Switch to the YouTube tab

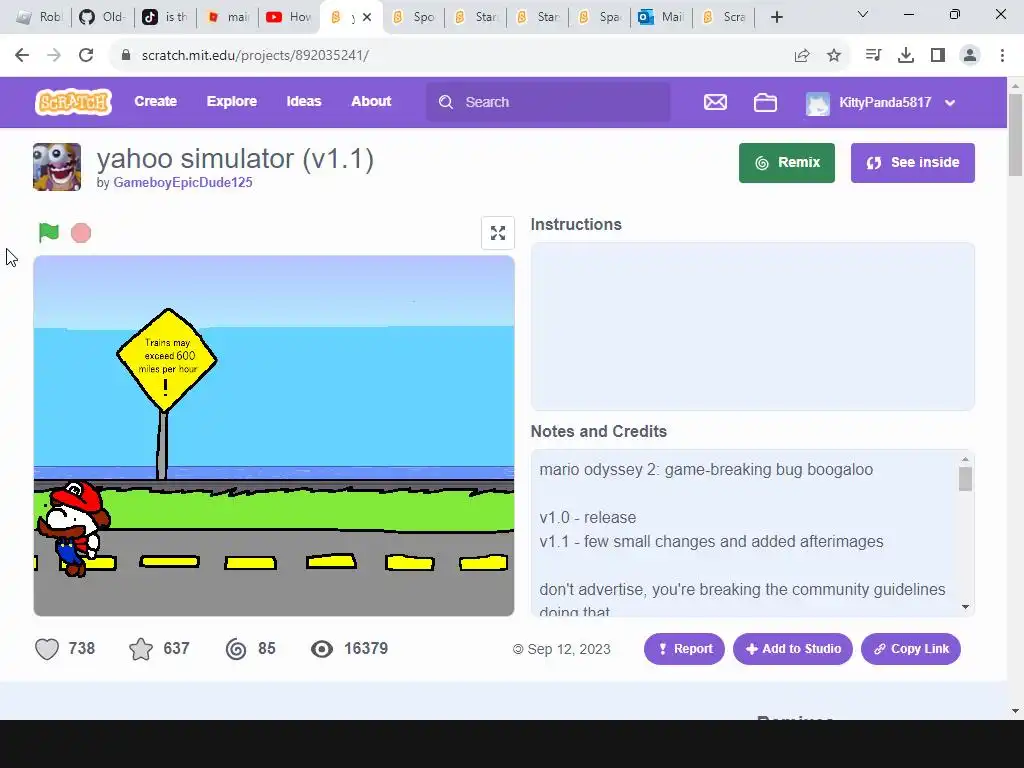pos(289,17)
